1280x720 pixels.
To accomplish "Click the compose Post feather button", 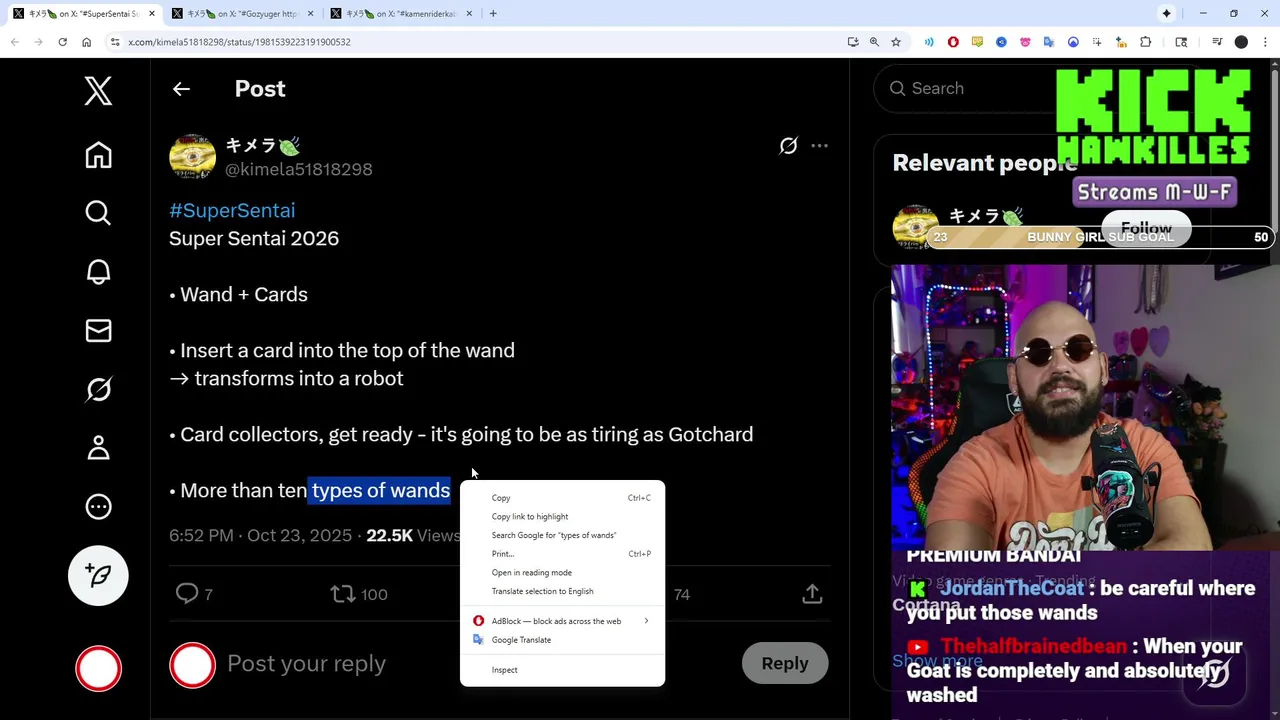I will [x=98, y=575].
